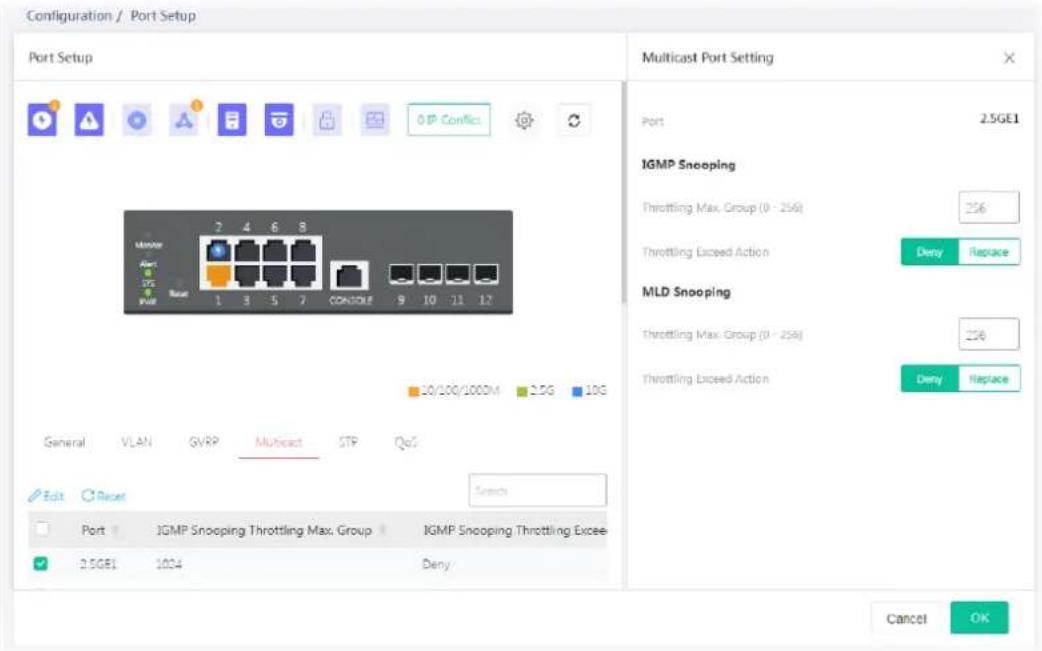Click the Edit link above the table

click(x=46, y=496)
